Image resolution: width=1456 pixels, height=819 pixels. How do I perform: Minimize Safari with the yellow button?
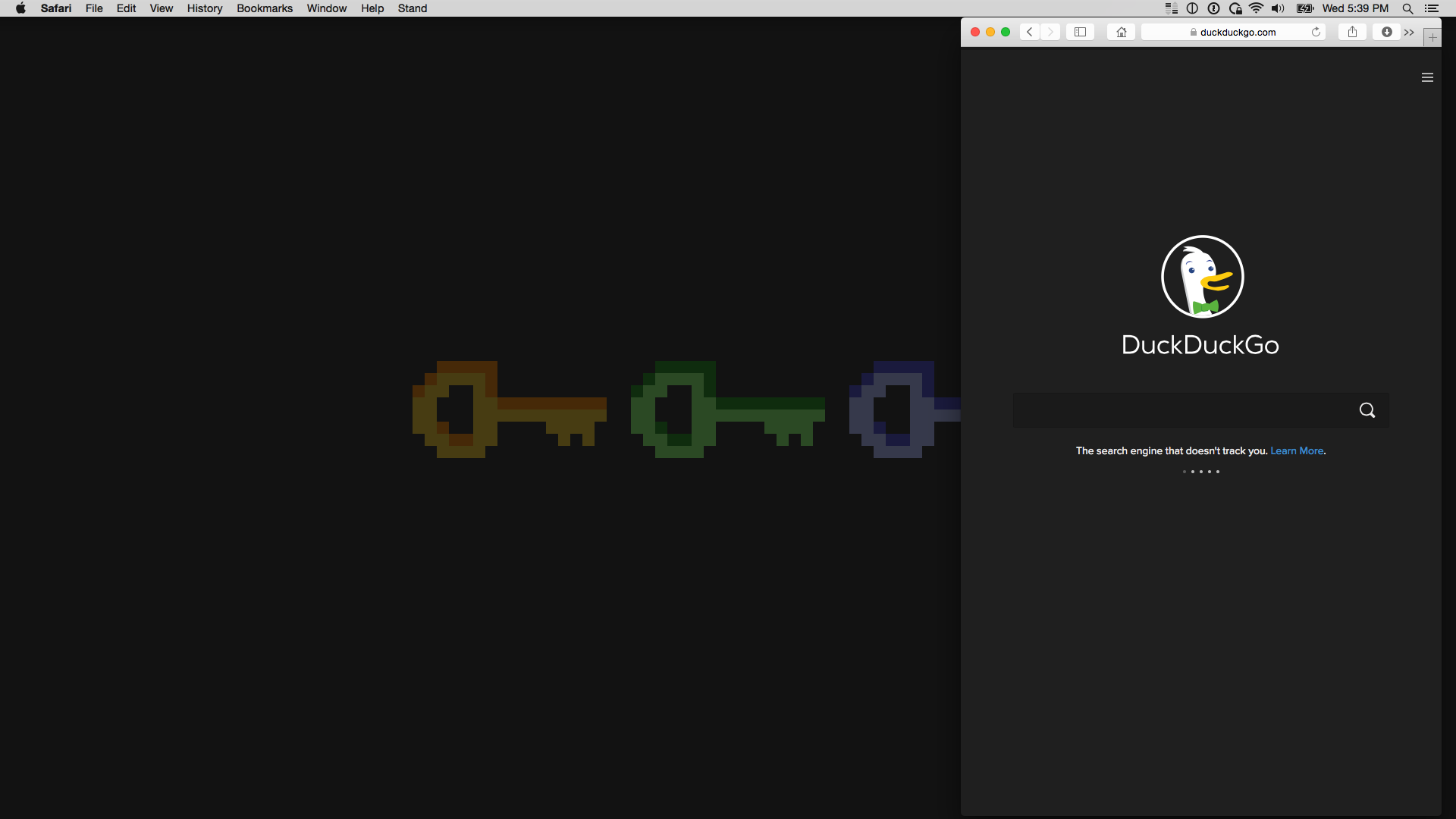click(990, 32)
